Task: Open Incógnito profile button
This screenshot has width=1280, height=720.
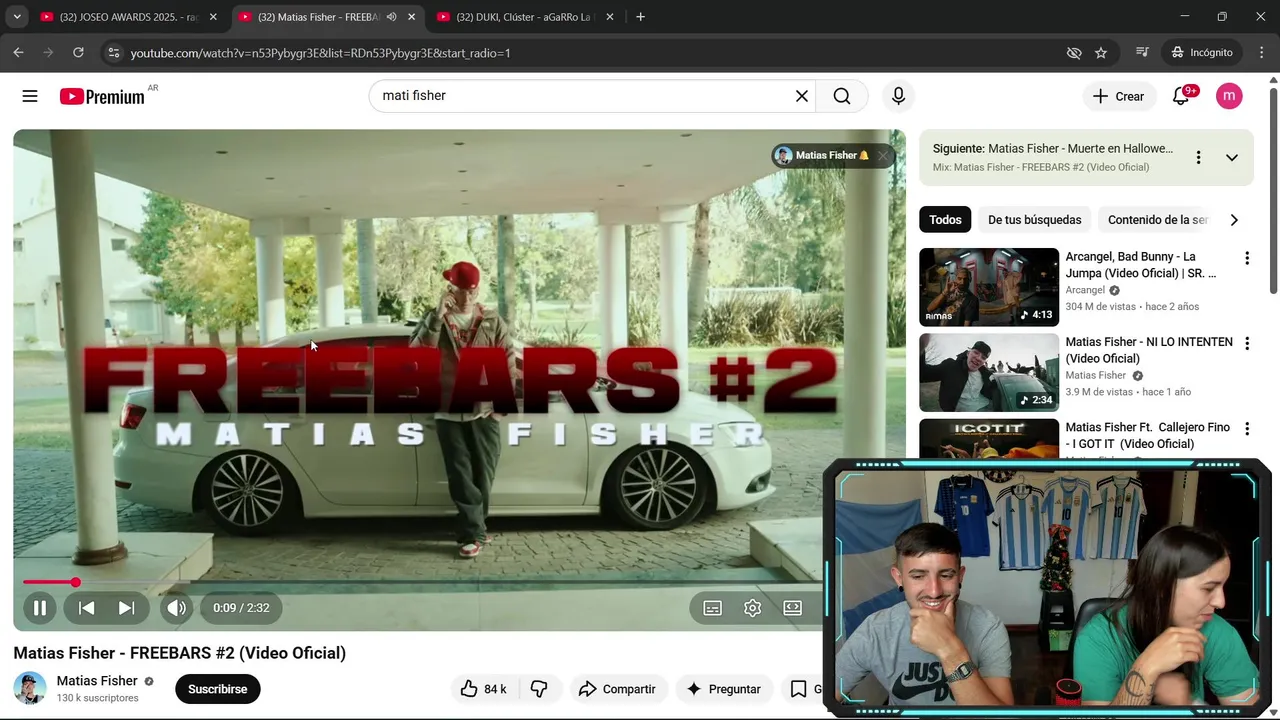Action: pyautogui.click(x=1202, y=52)
